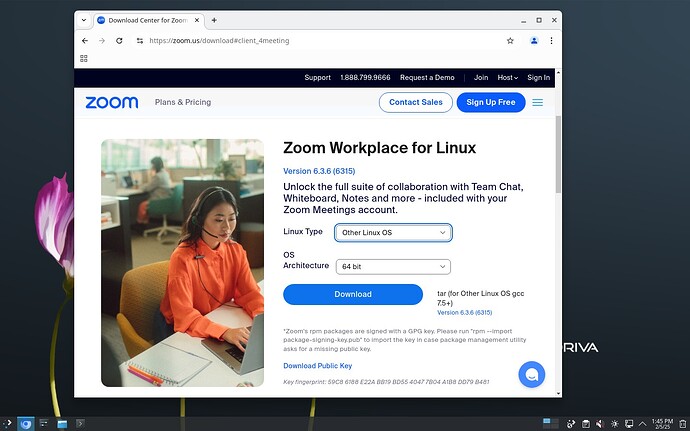Bookmark this page with the star icon
The height and width of the screenshot is (431, 690).
click(x=510, y=40)
